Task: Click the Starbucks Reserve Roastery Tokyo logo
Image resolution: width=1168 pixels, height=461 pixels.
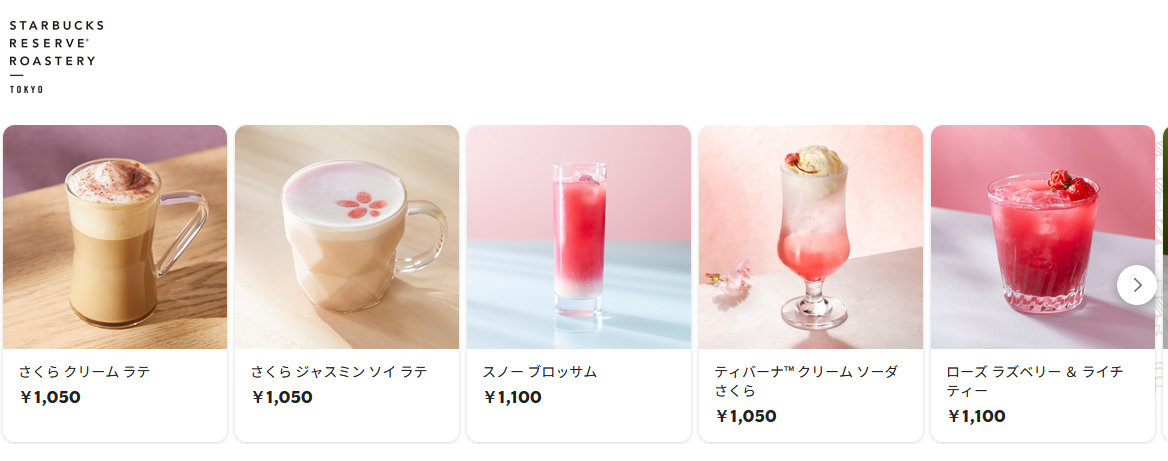Action: tap(56, 57)
